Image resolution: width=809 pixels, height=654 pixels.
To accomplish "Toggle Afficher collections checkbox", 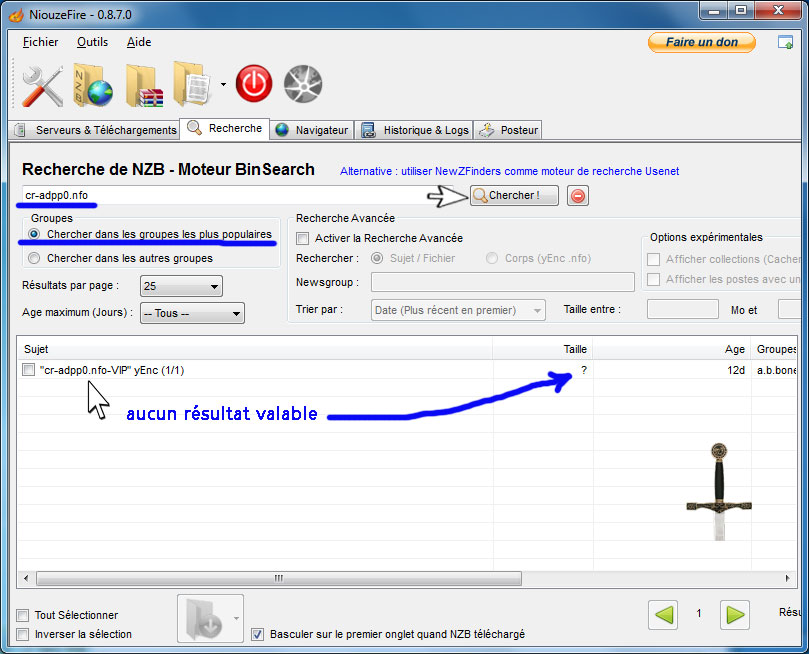I will tap(654, 259).
